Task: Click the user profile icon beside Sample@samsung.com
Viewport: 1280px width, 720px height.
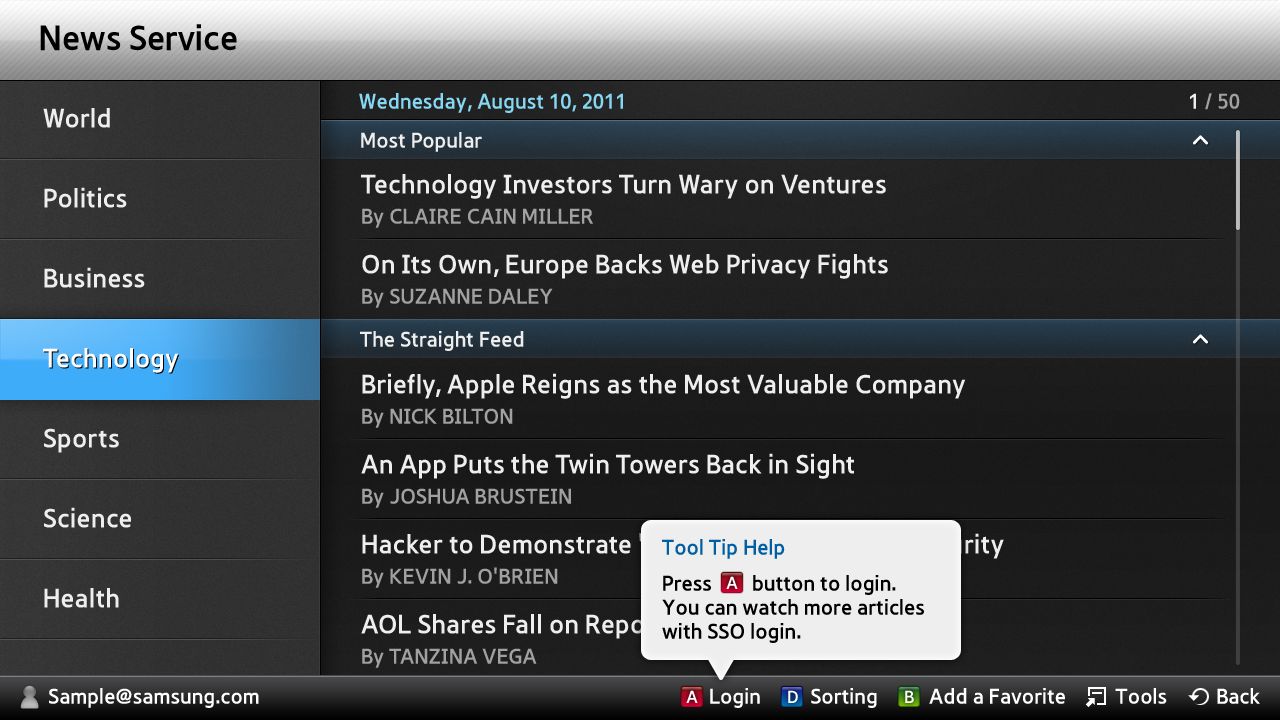Action: point(30,697)
